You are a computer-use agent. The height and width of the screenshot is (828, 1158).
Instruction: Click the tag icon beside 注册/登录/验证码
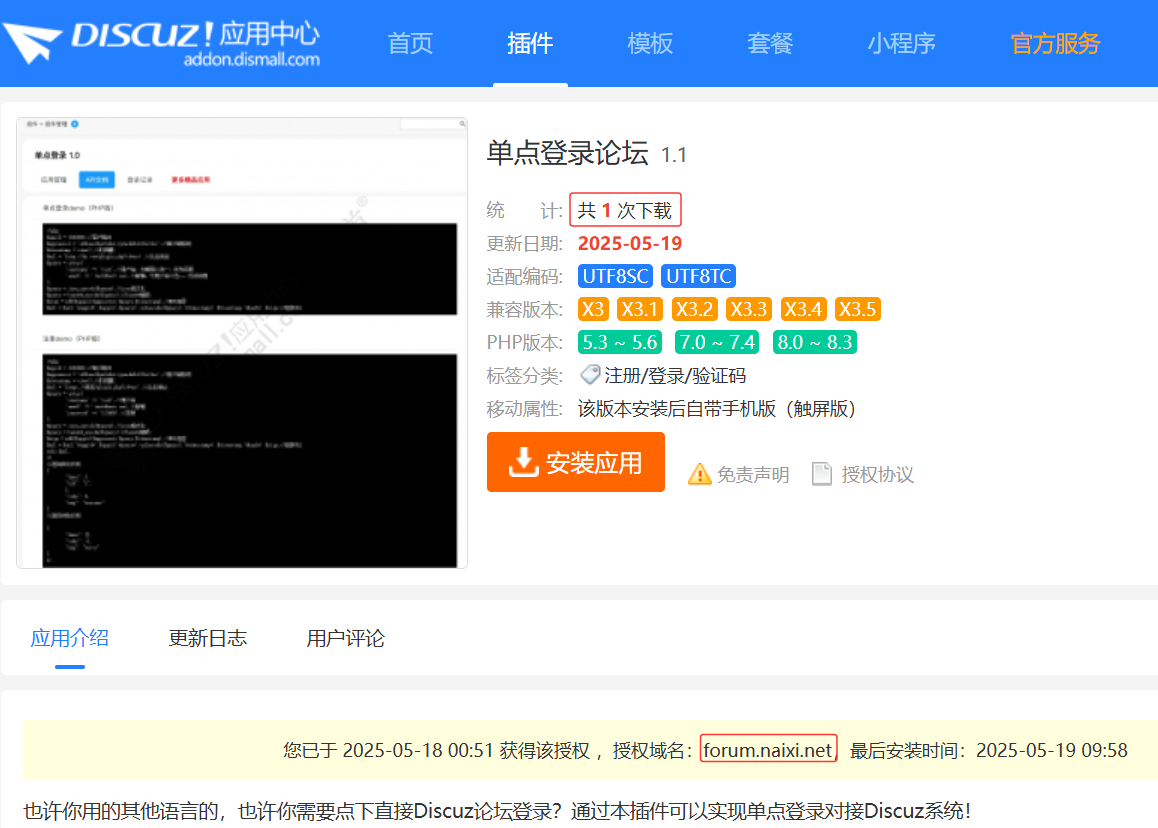590,375
